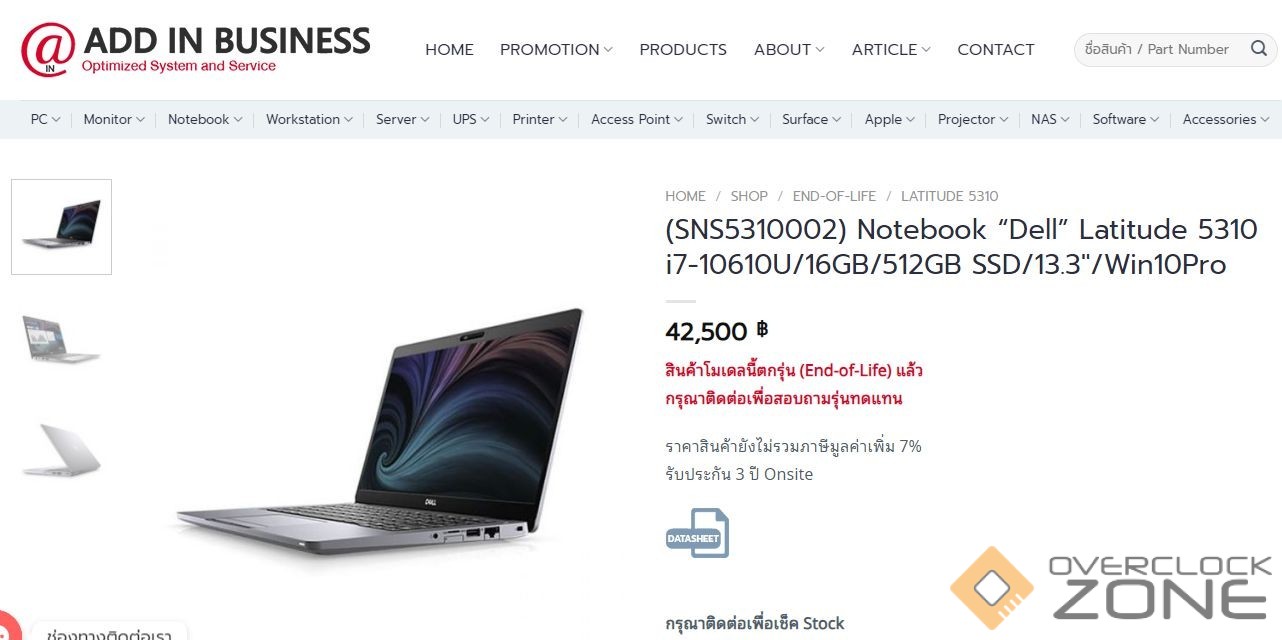Click the Overclock Zone watermark logo
The height and width of the screenshot is (640, 1282).
pyautogui.click(x=1112, y=587)
